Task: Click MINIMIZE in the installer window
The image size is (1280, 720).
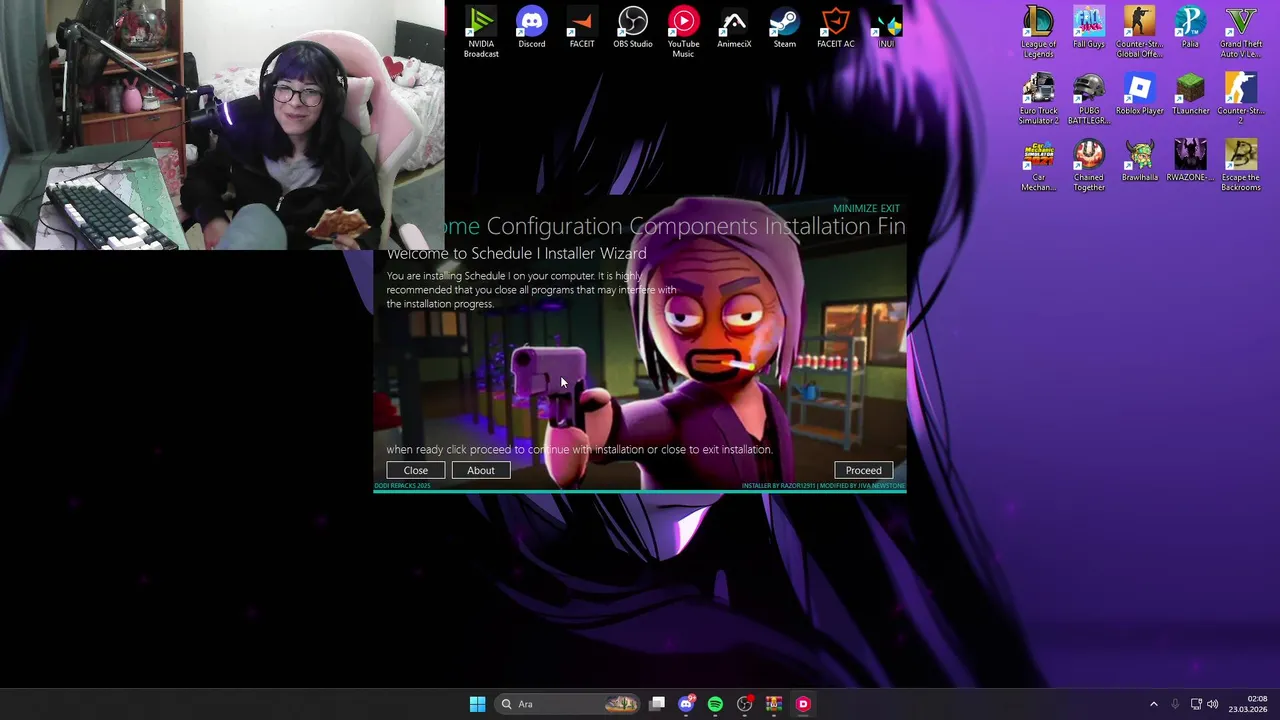Action: click(855, 208)
